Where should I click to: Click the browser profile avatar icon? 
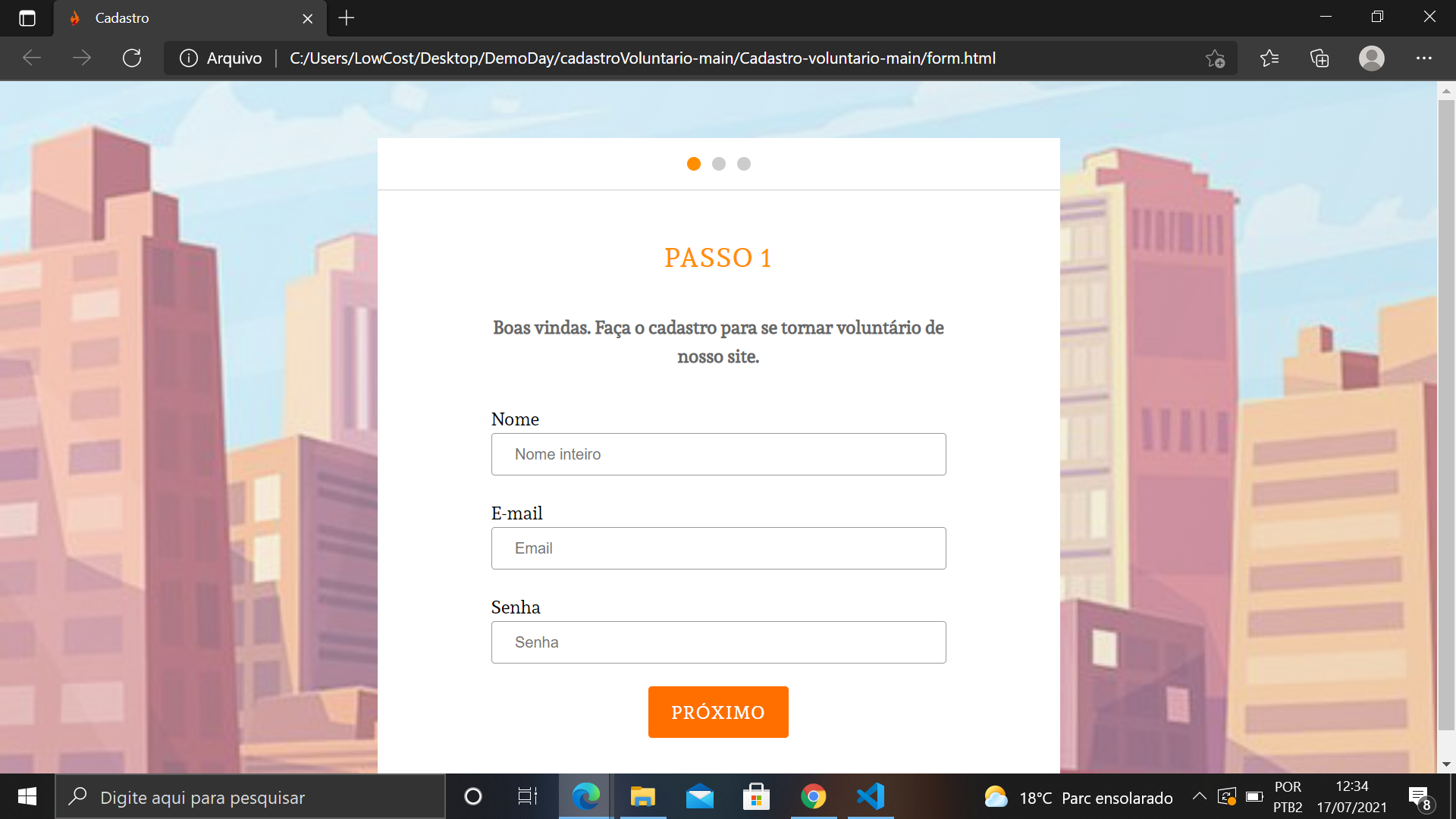tap(1371, 58)
